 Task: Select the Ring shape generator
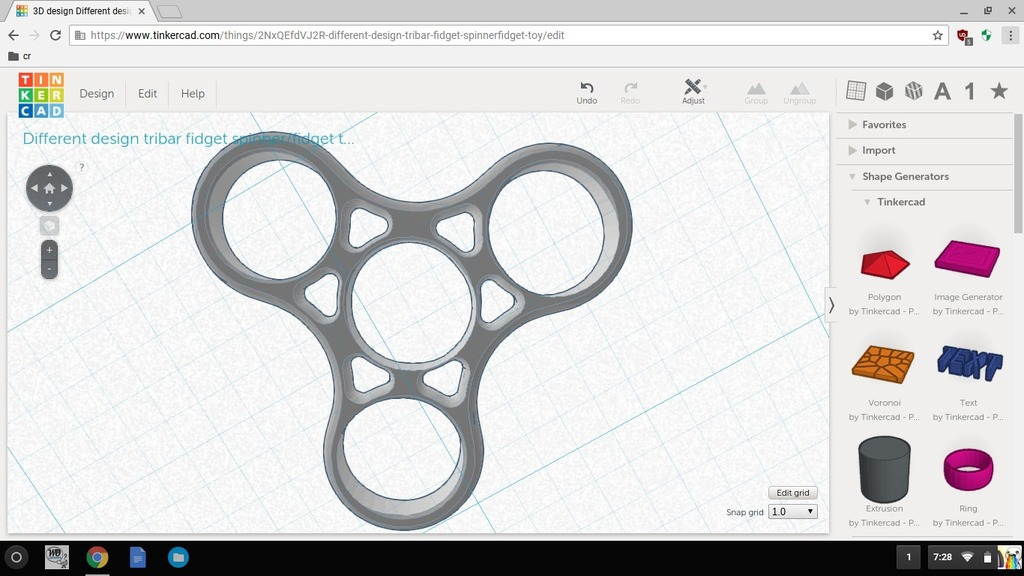[967, 468]
